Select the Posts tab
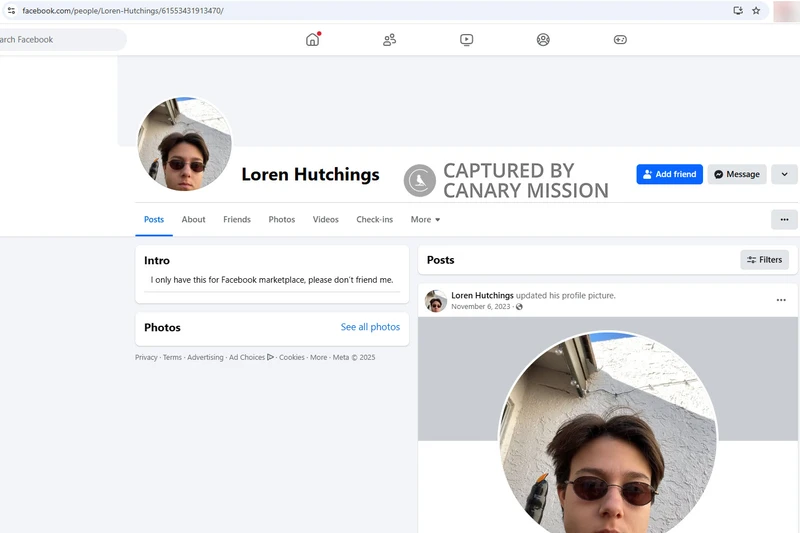 tap(154, 219)
